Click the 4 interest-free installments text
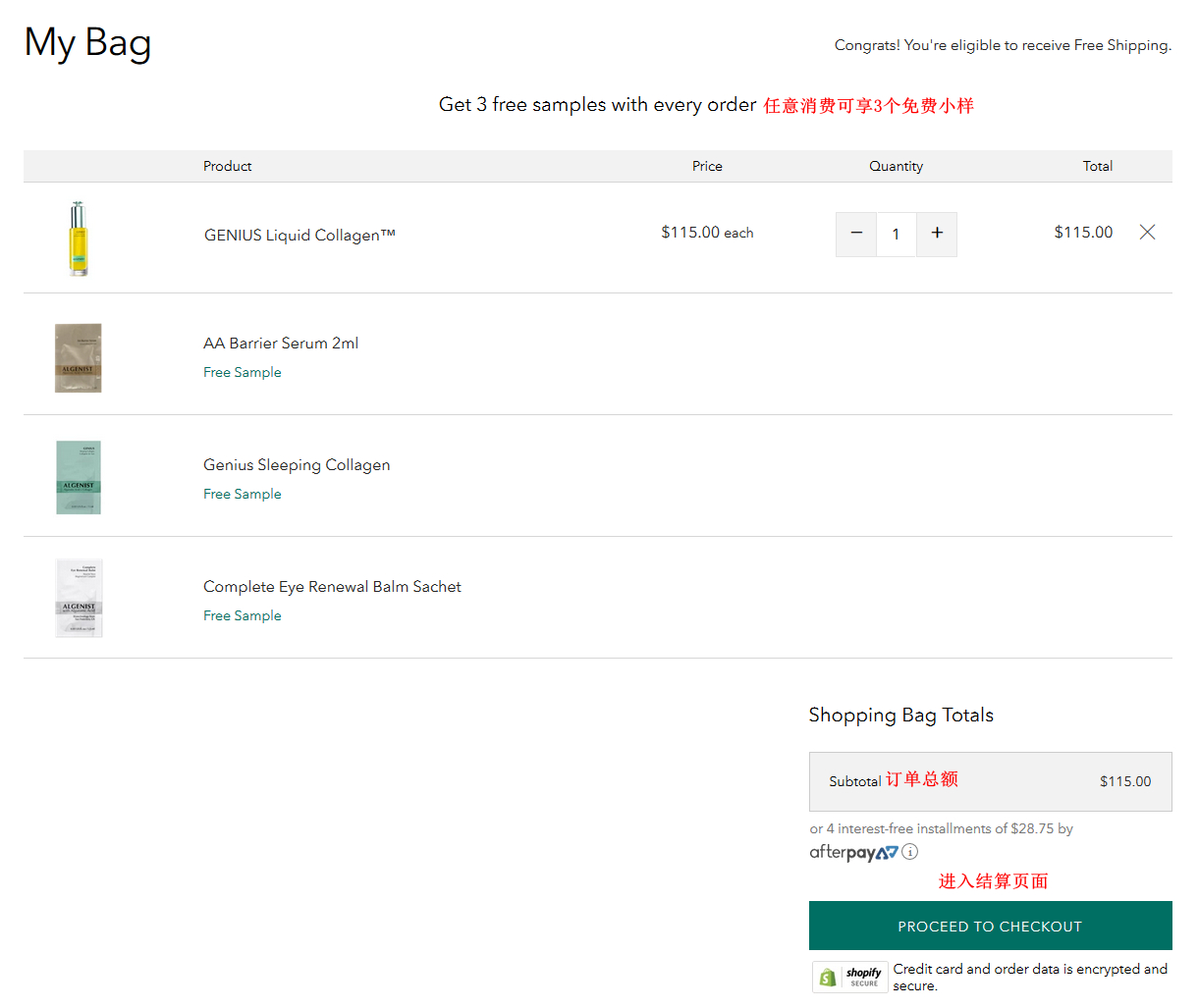Viewport: 1198px width, 1008px height. coord(941,828)
